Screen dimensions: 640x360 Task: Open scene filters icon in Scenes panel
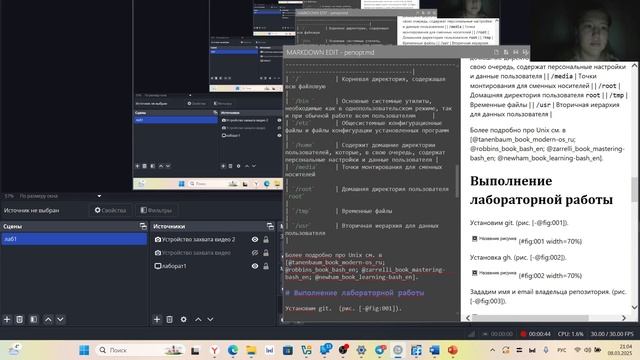click(33, 319)
